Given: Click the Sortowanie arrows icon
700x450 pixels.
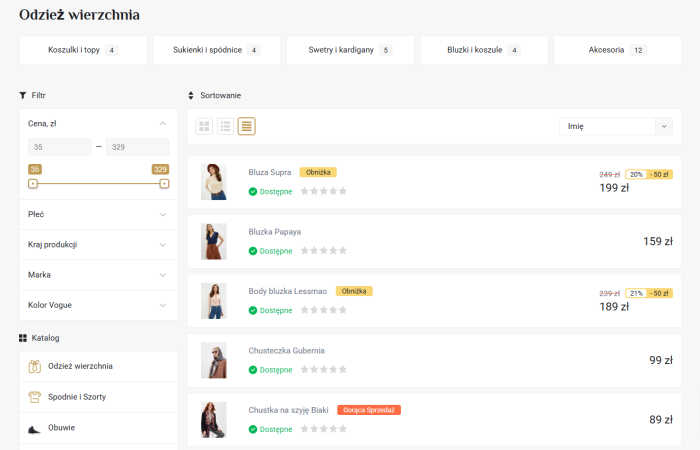Looking at the screenshot, I should (191, 95).
